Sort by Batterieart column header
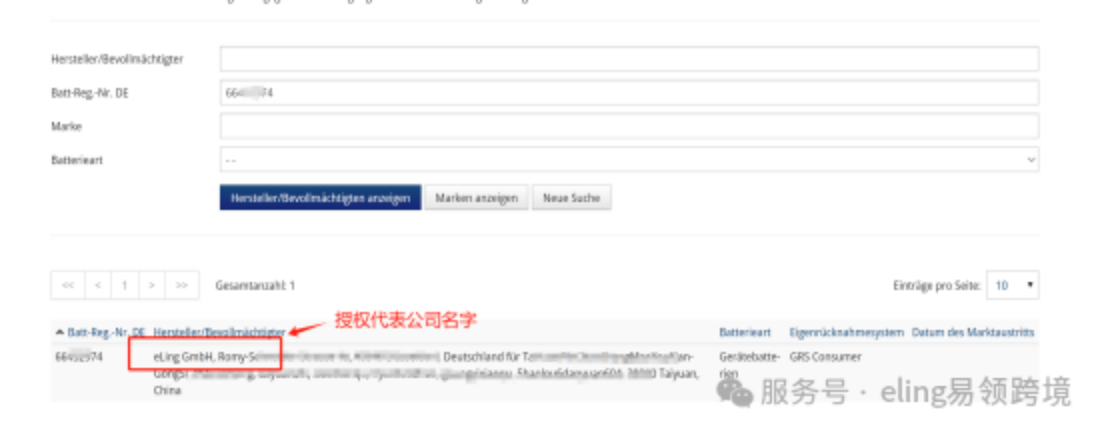This screenshot has width=1108, height=436. click(x=745, y=332)
